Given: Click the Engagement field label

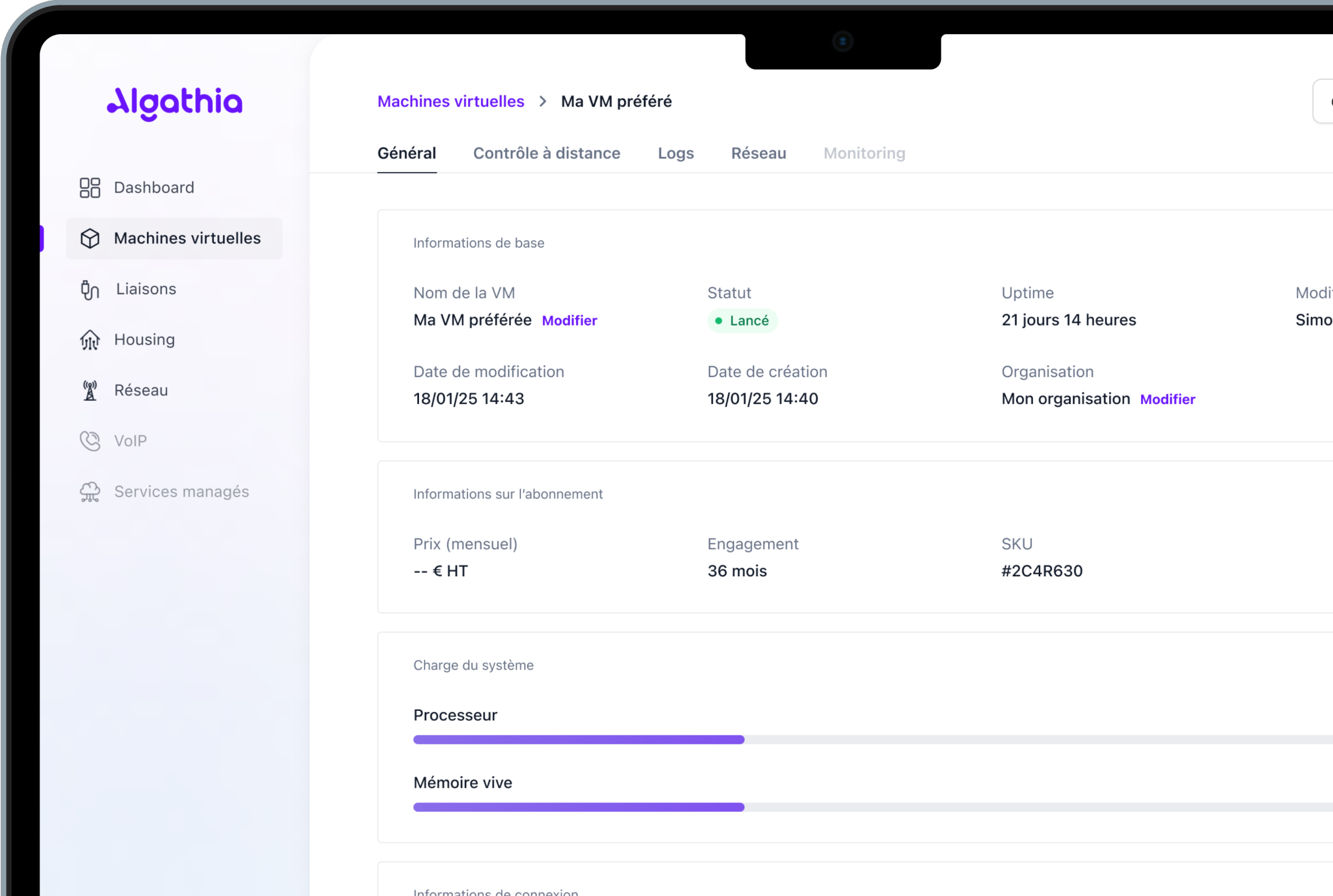Looking at the screenshot, I should [x=752, y=544].
